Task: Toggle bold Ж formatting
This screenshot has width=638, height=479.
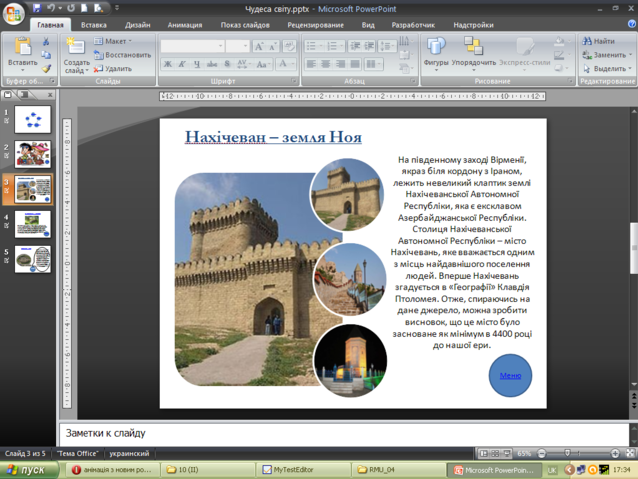Action: tap(168, 64)
